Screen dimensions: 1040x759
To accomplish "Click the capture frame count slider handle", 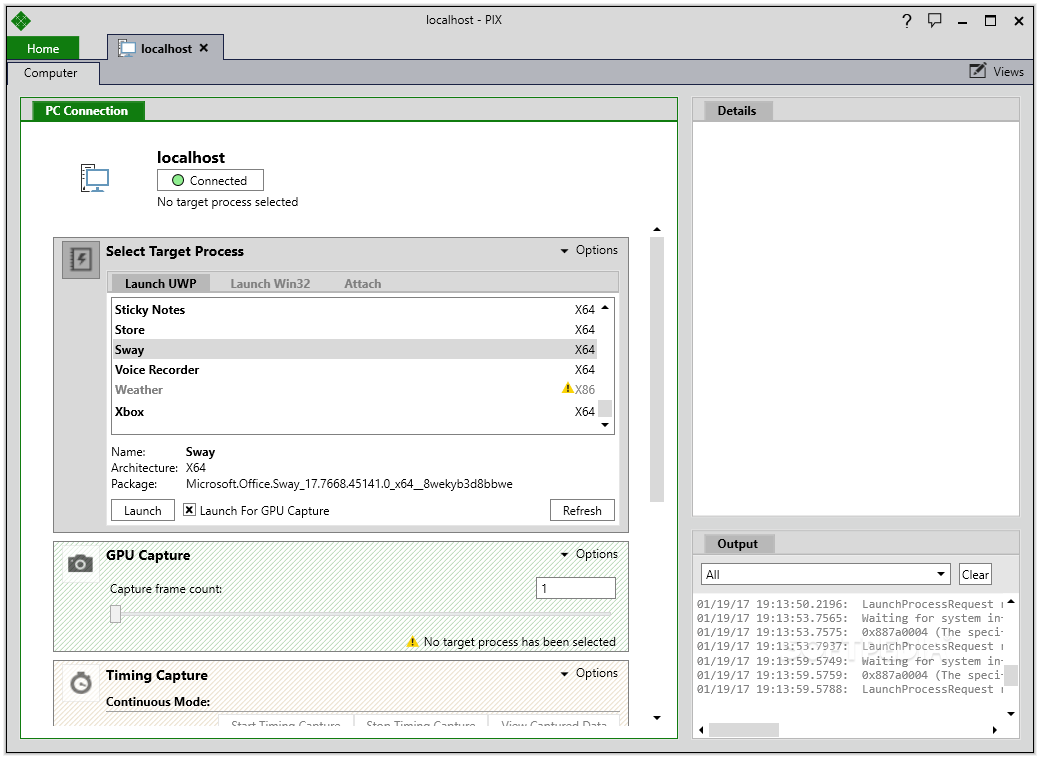I will coord(115,614).
